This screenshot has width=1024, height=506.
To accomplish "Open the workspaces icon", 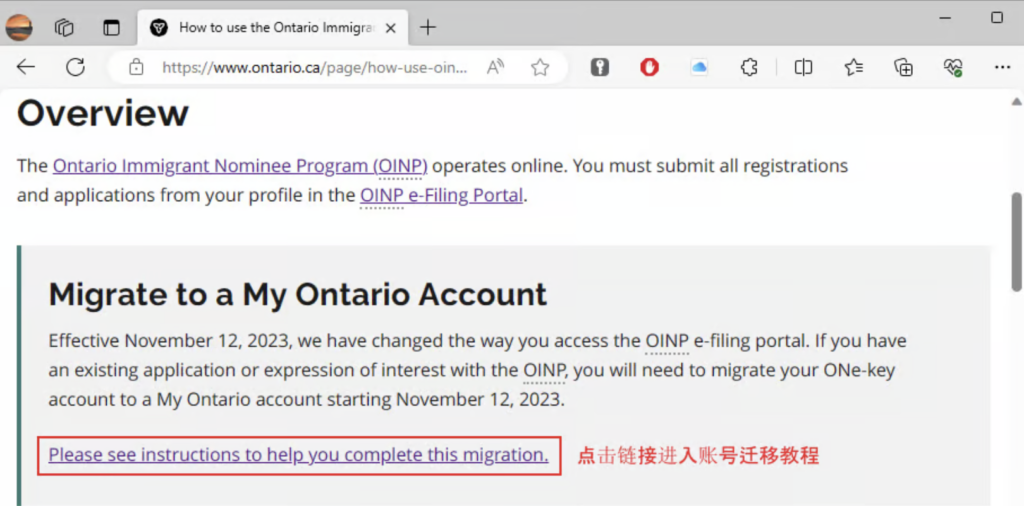I will click(64, 27).
